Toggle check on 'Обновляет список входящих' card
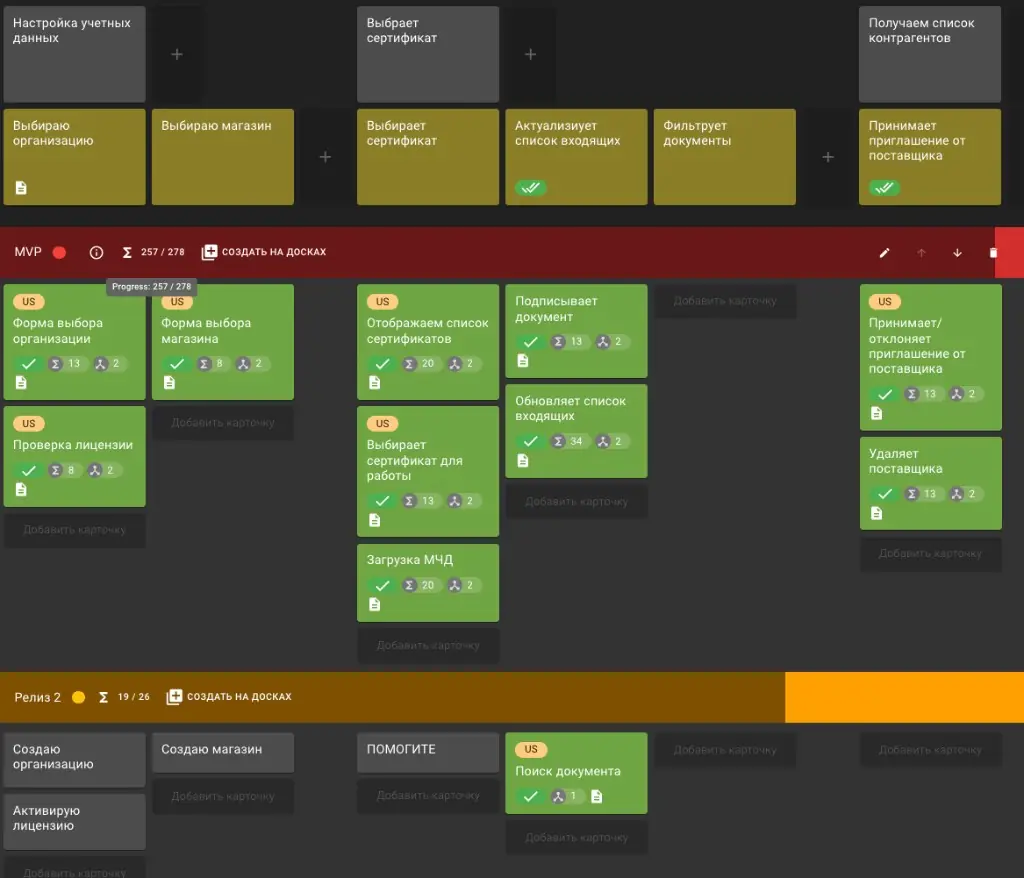This screenshot has width=1024, height=878. click(x=530, y=442)
